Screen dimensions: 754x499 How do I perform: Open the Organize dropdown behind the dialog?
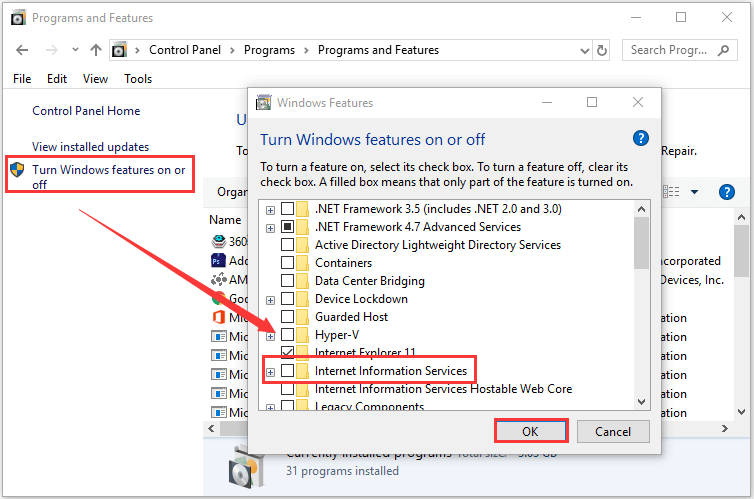click(x=232, y=192)
